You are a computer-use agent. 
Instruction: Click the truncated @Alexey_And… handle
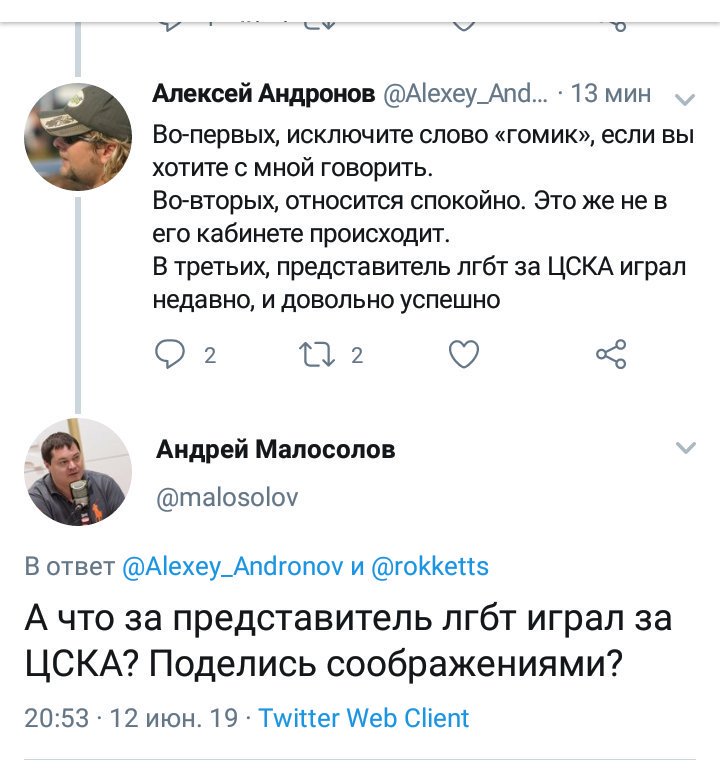coord(464,94)
